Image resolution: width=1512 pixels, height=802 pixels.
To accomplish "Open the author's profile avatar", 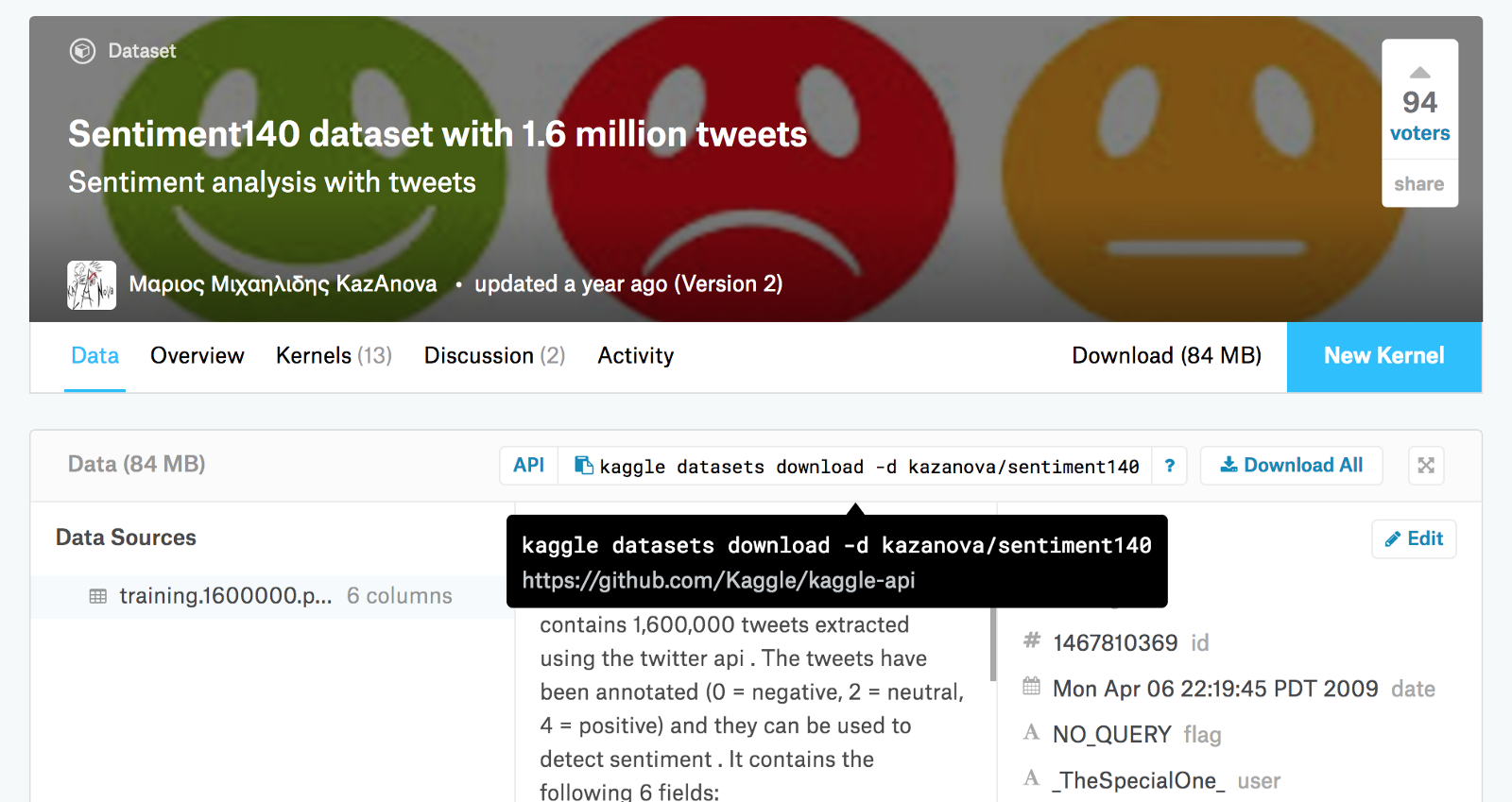I will point(92,284).
